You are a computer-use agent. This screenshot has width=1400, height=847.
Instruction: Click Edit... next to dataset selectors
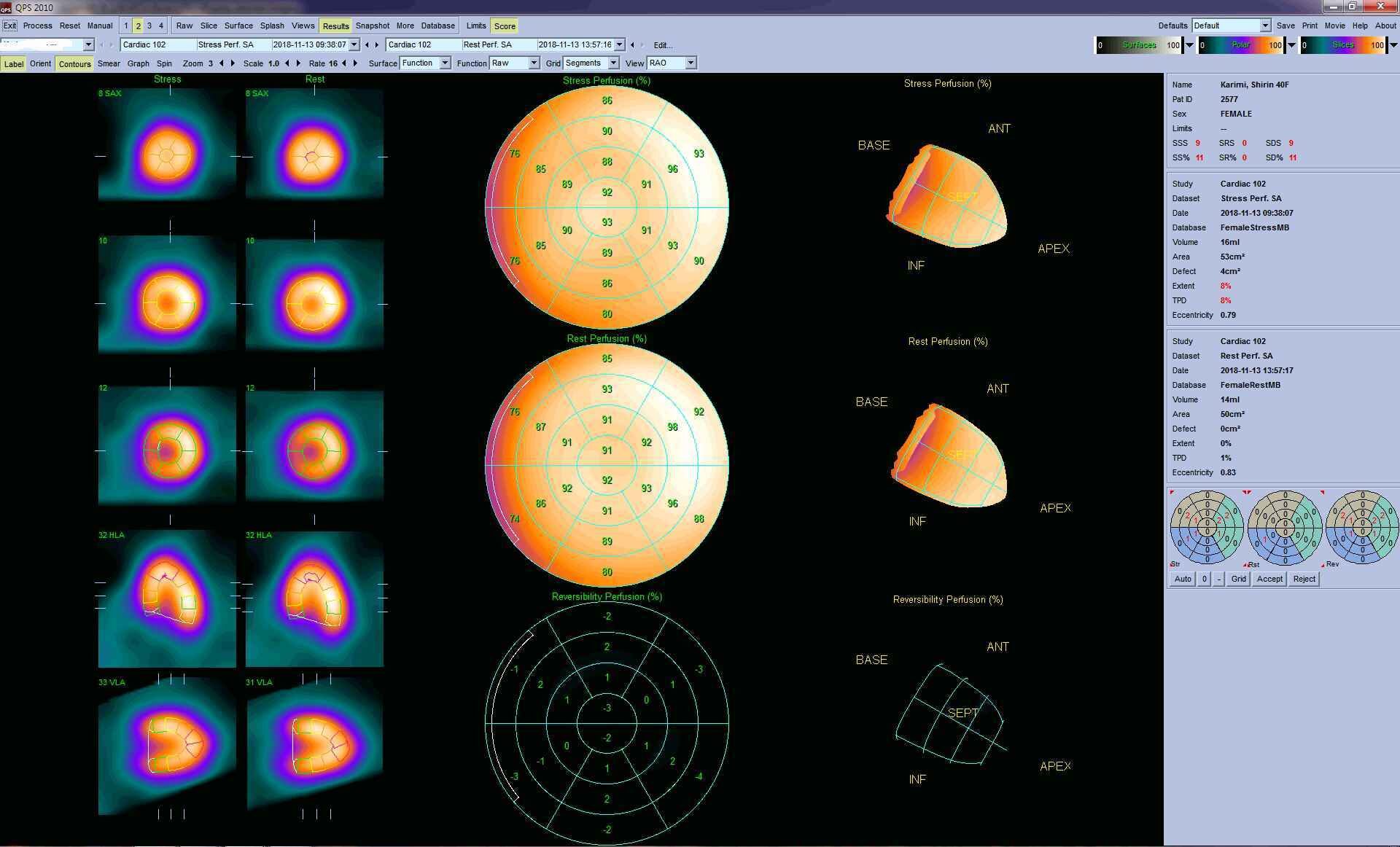pos(663,45)
